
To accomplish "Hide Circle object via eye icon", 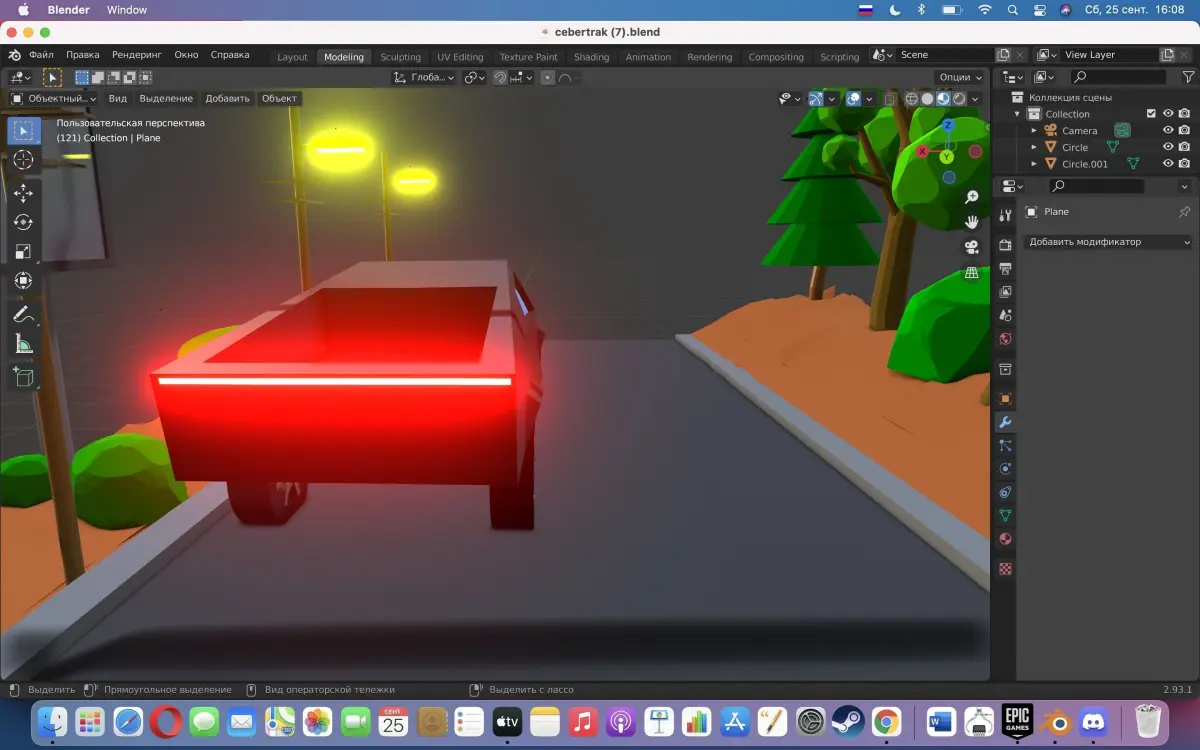I will [1168, 147].
